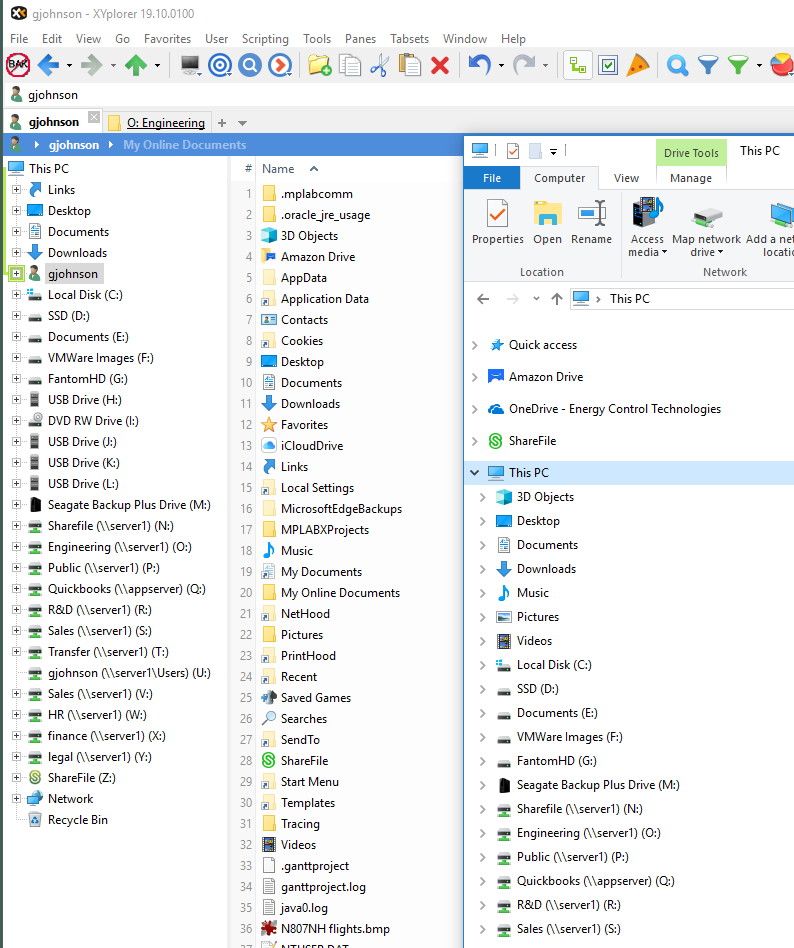794x948 pixels.
Task: Click the Name column header
Action: click(x=278, y=169)
